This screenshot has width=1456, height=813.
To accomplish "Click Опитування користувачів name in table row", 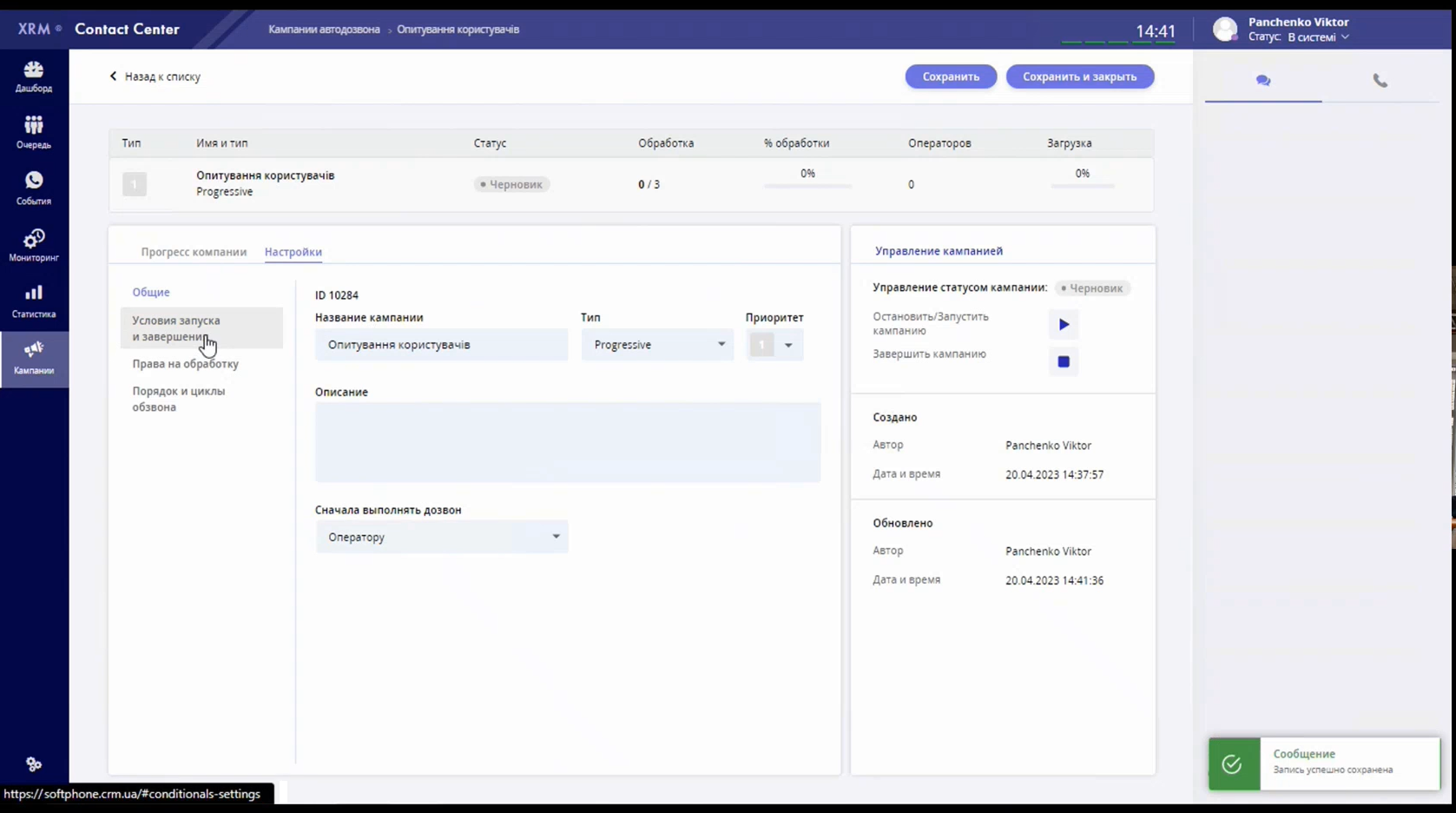I will [x=265, y=175].
